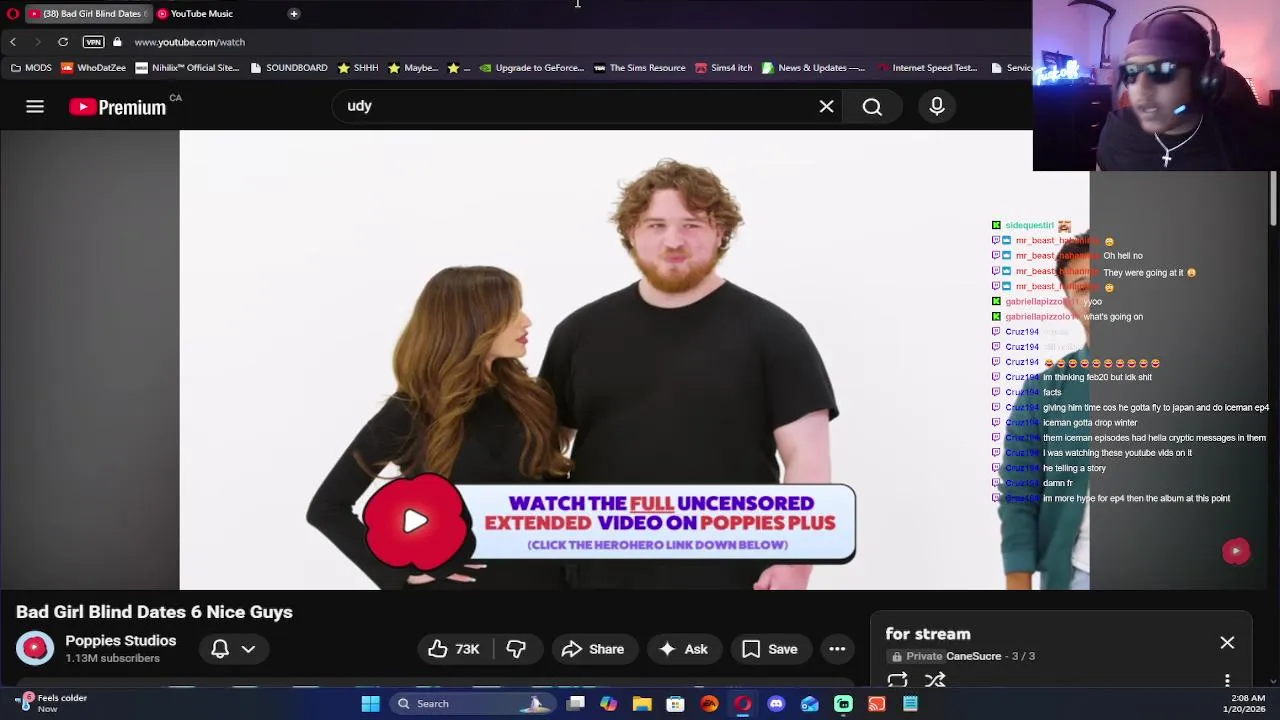The image size is (1280, 720).
Task: Open the SOUNDBOARD bookmark
Action: coord(289,68)
